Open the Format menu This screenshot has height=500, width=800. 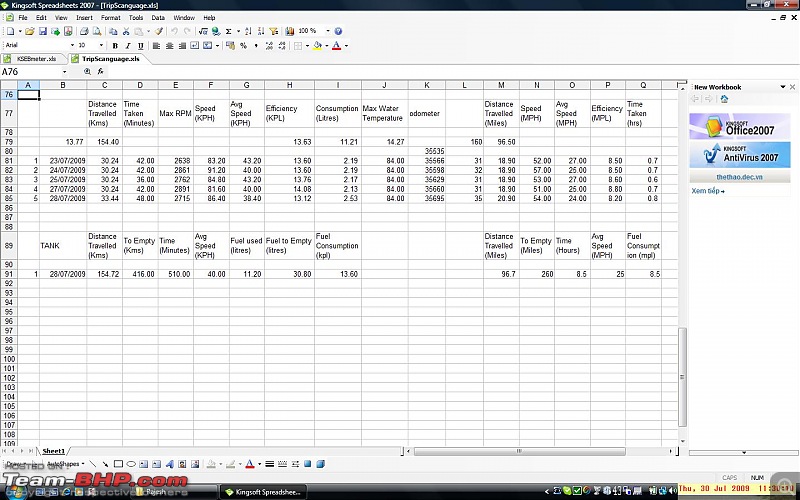110,18
